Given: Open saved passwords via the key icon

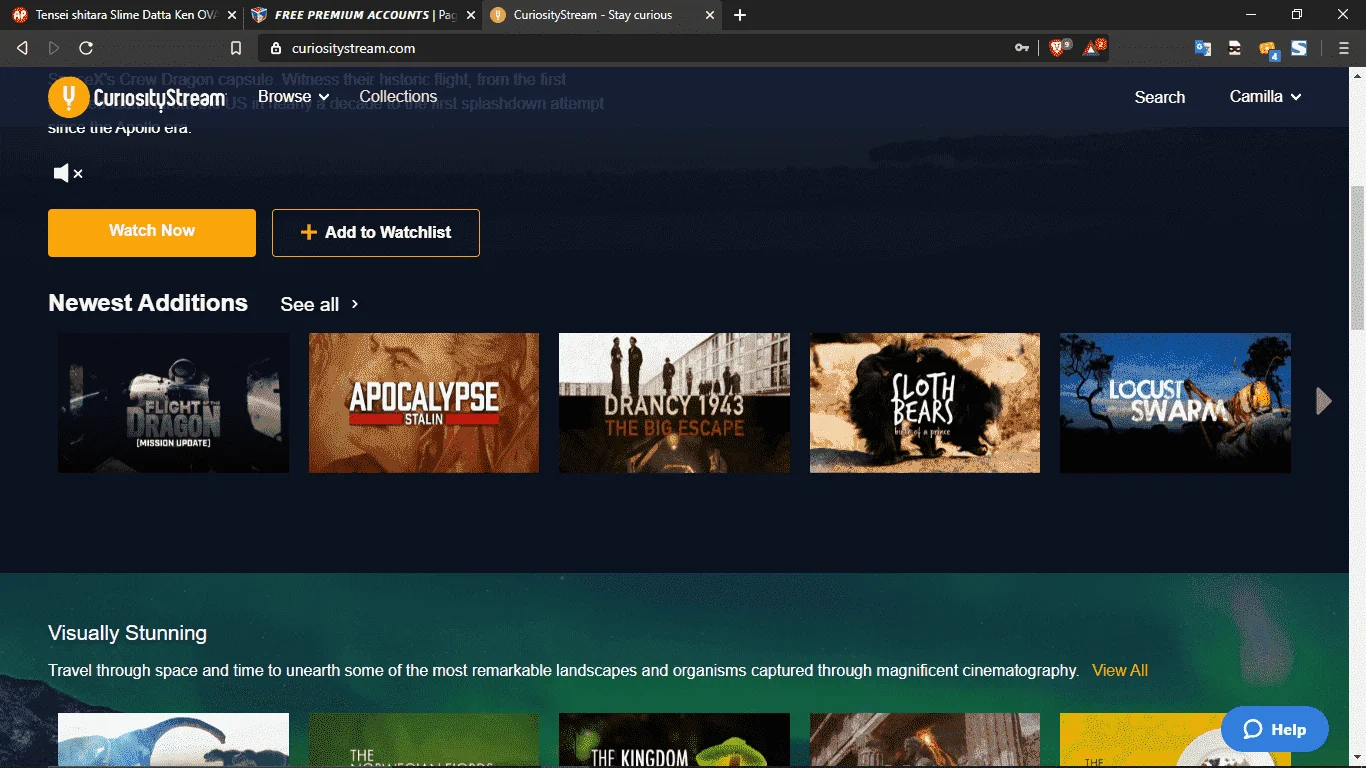Looking at the screenshot, I should point(1022,48).
